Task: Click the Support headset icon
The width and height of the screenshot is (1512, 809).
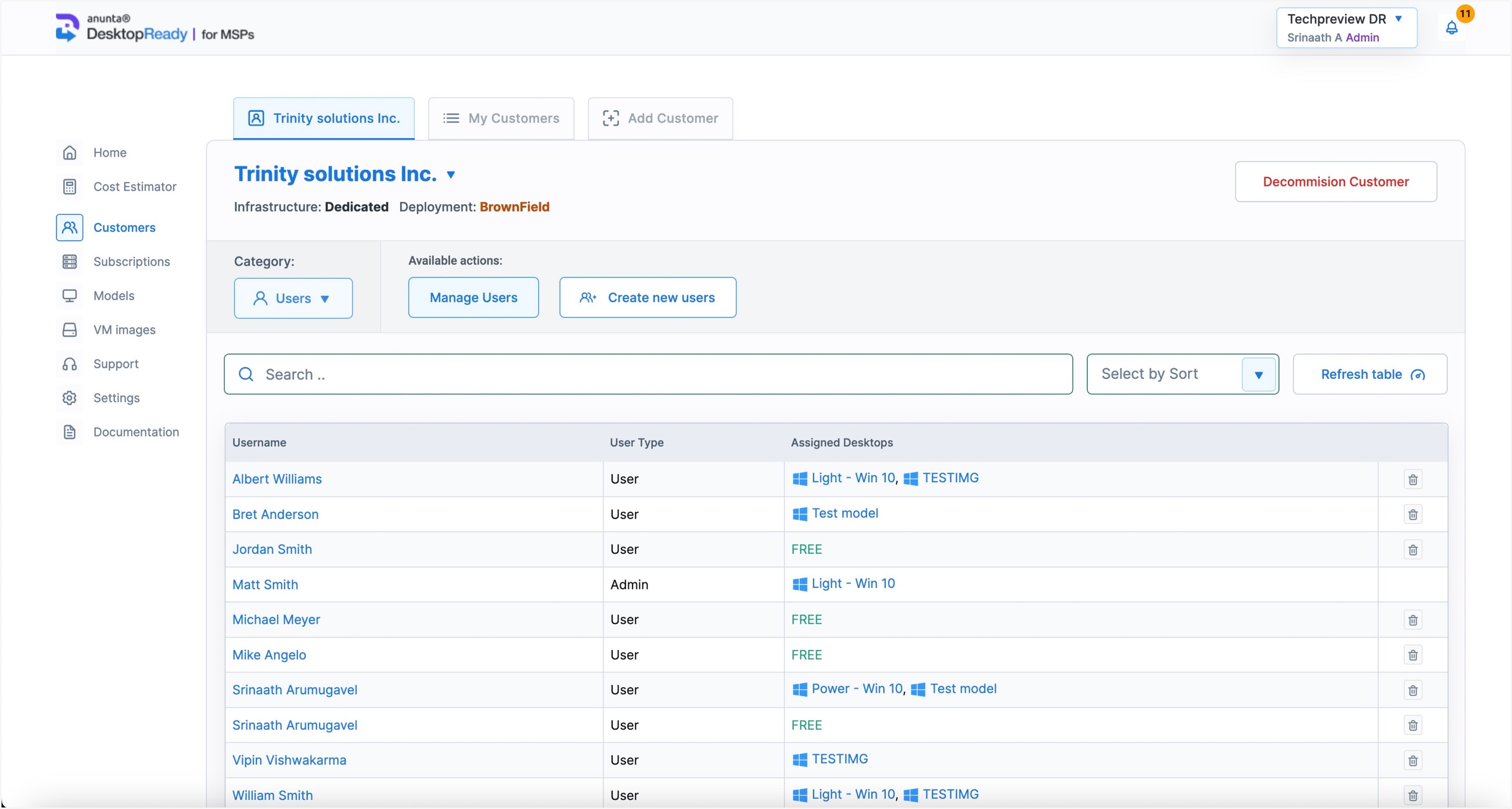Action: 69,364
